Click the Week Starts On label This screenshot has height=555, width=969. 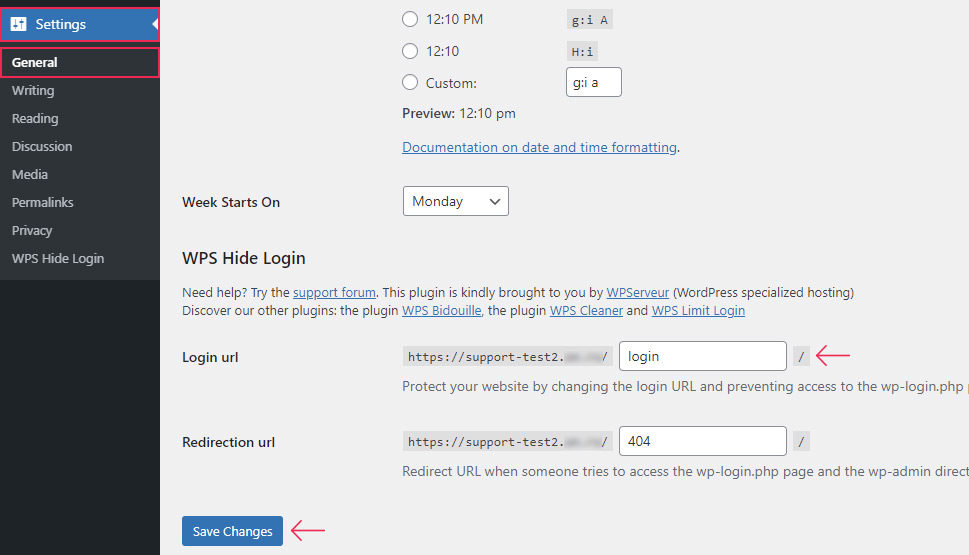231,202
